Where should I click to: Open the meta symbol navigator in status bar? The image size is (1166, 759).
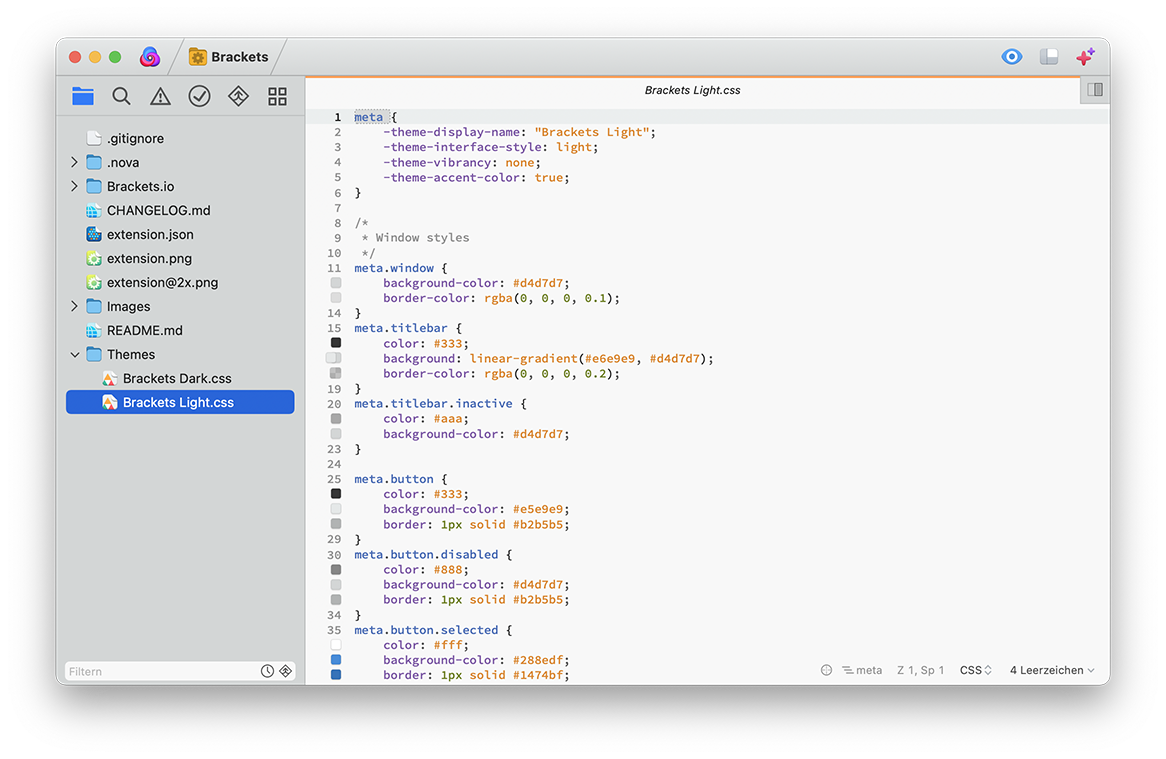click(x=862, y=670)
